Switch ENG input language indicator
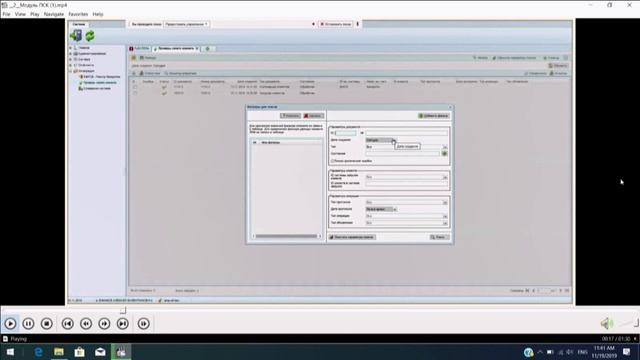640x360 pixels. [582, 352]
